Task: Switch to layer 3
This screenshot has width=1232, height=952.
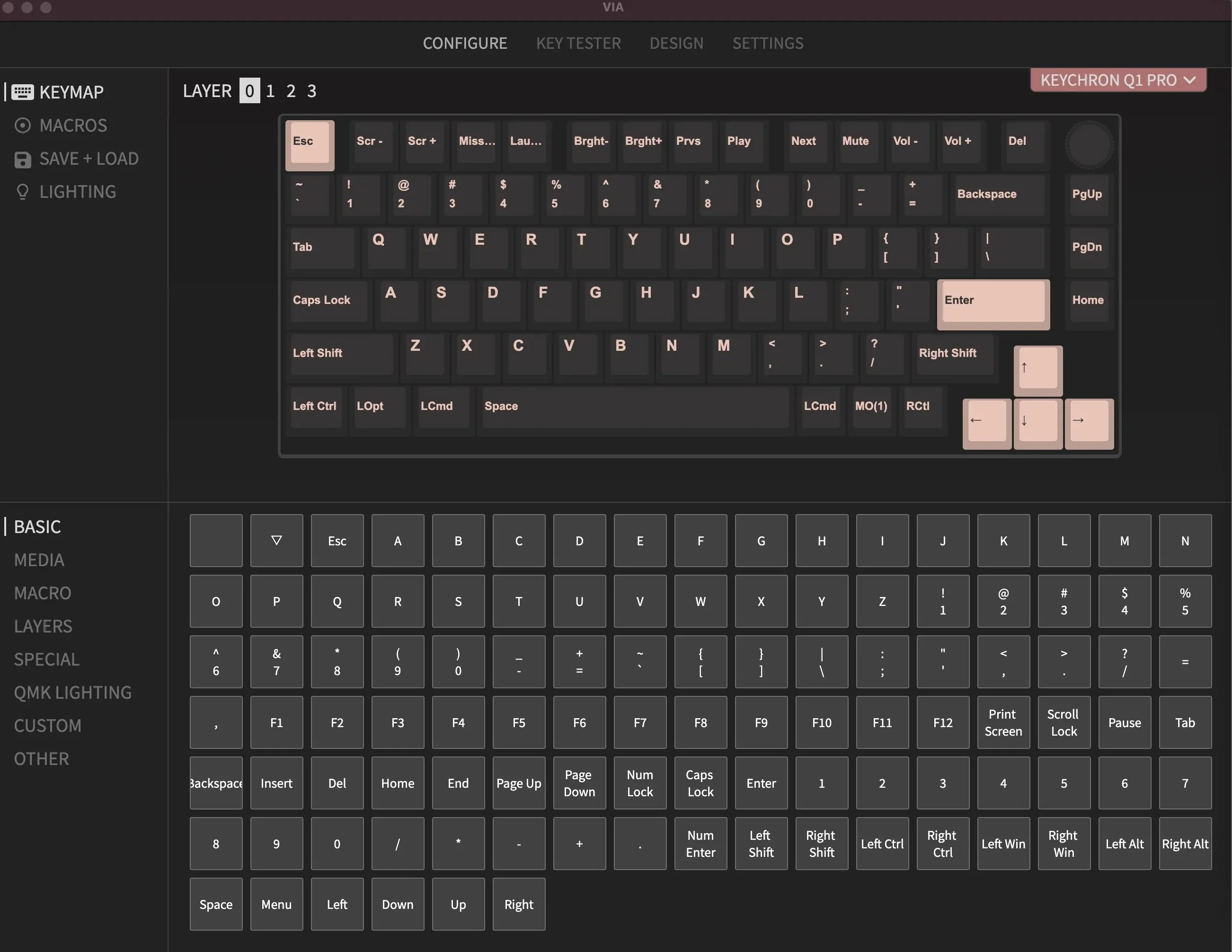Action: 312,91
